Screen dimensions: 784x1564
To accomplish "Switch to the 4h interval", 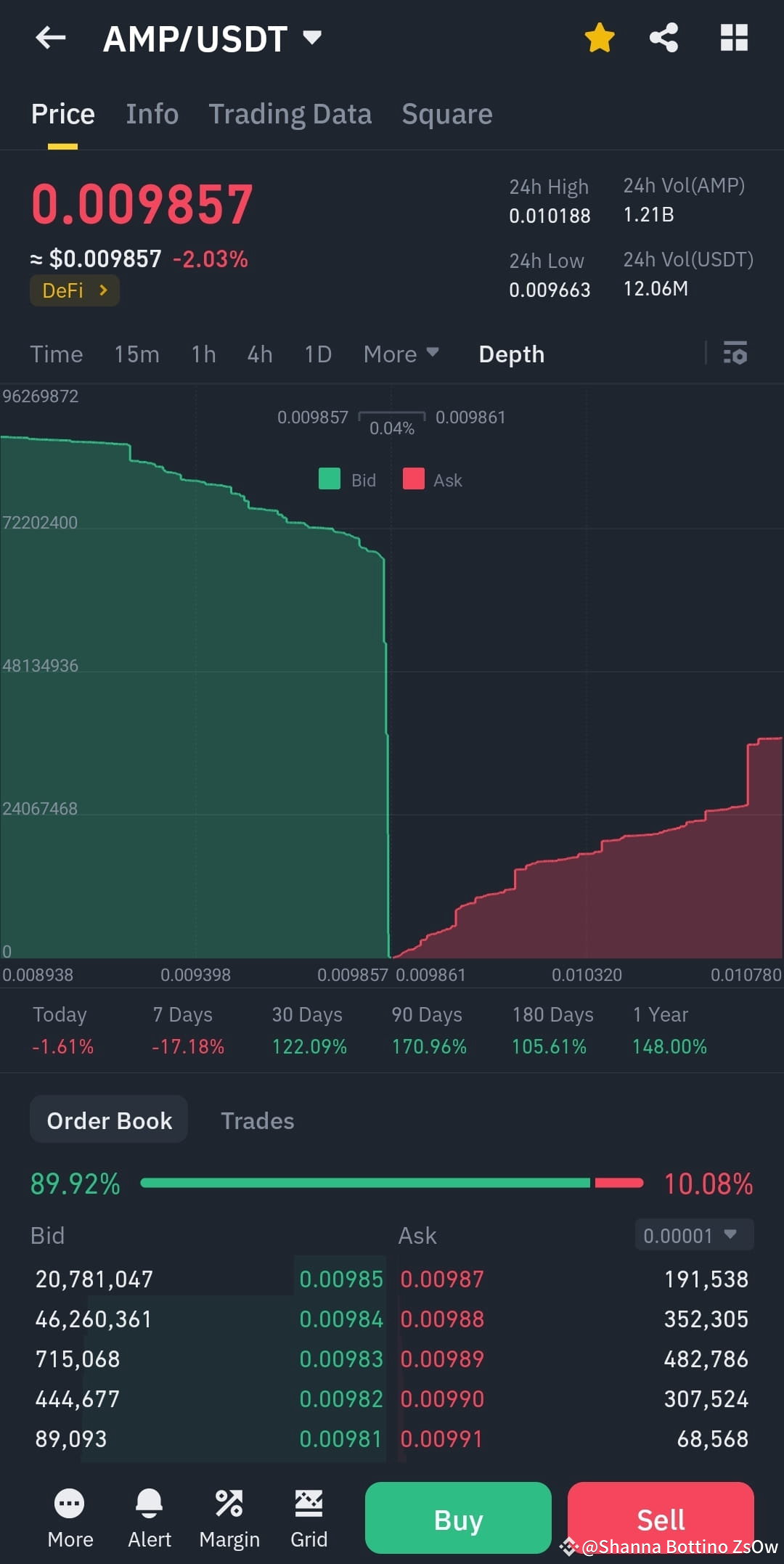I will 259,354.
